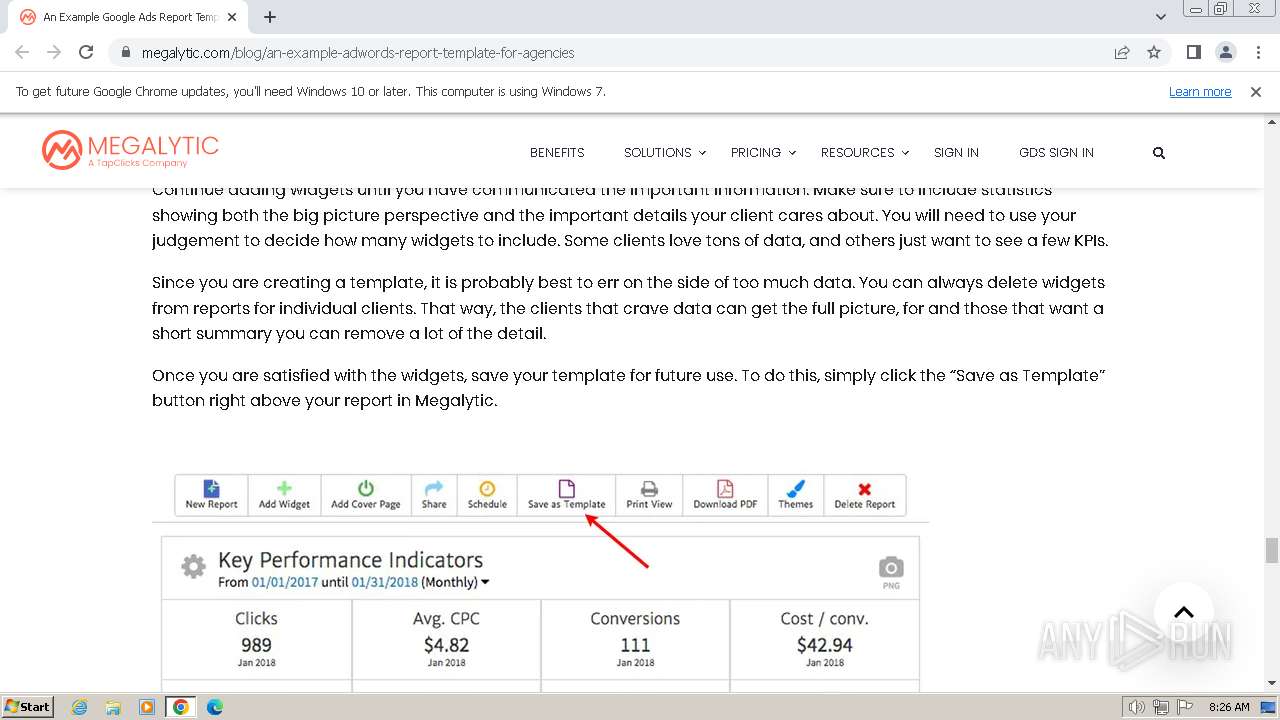
Task: Click the scroll-to-top arrow button
Action: pyautogui.click(x=1183, y=612)
